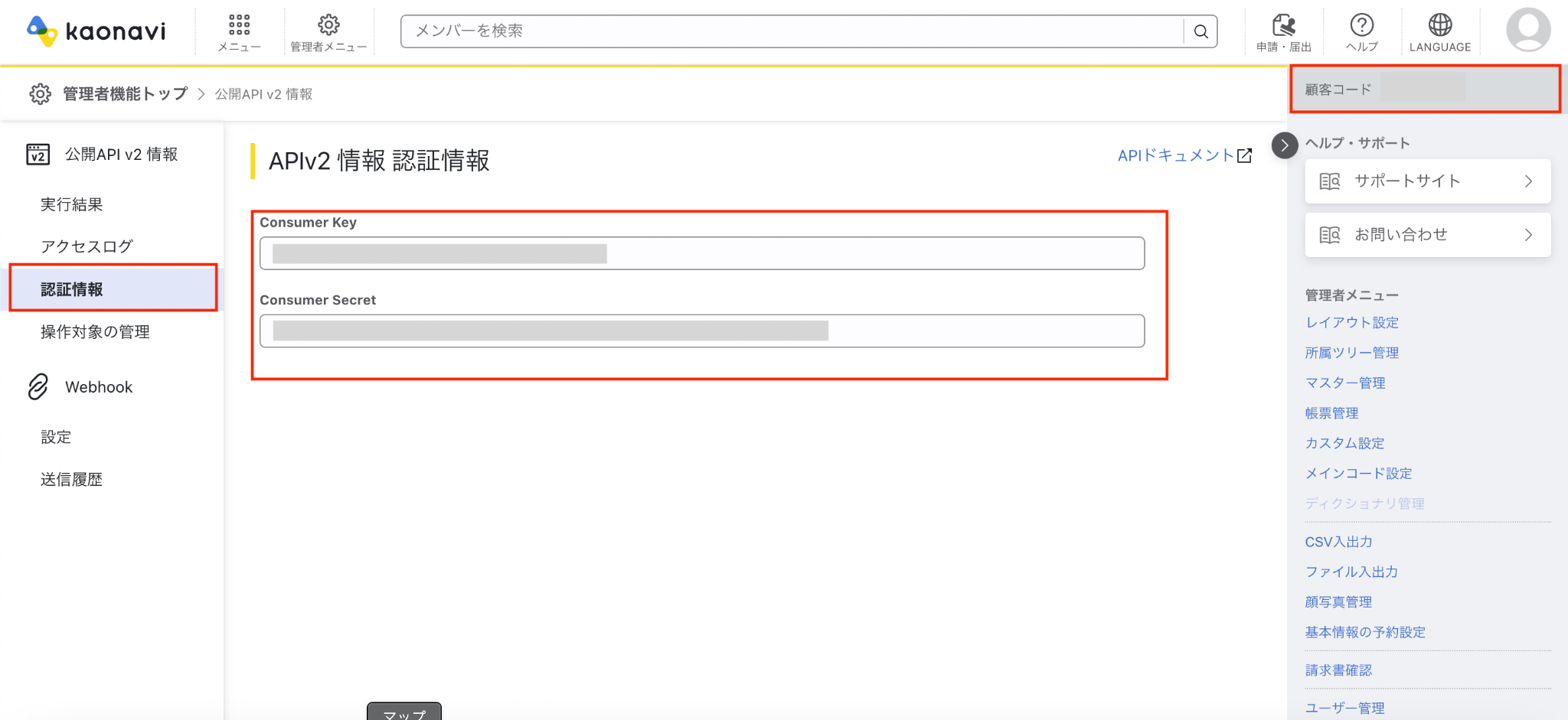The width and height of the screenshot is (1568, 720).
Task: Click the Consumer Key field
Action: pyautogui.click(x=702, y=253)
